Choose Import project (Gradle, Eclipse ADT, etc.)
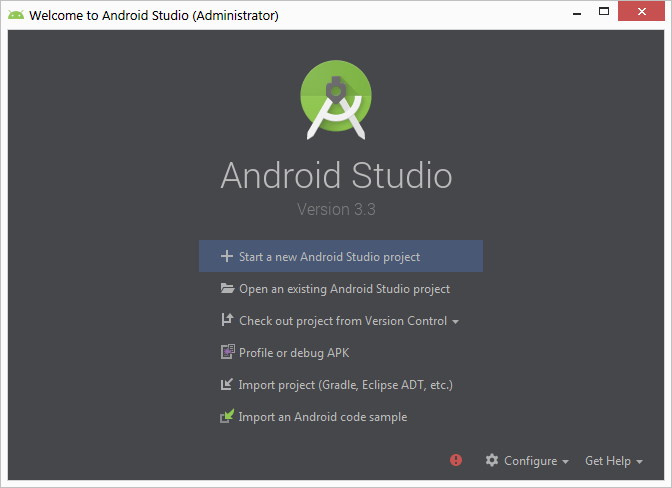This screenshot has width=672, height=488. 346,385
